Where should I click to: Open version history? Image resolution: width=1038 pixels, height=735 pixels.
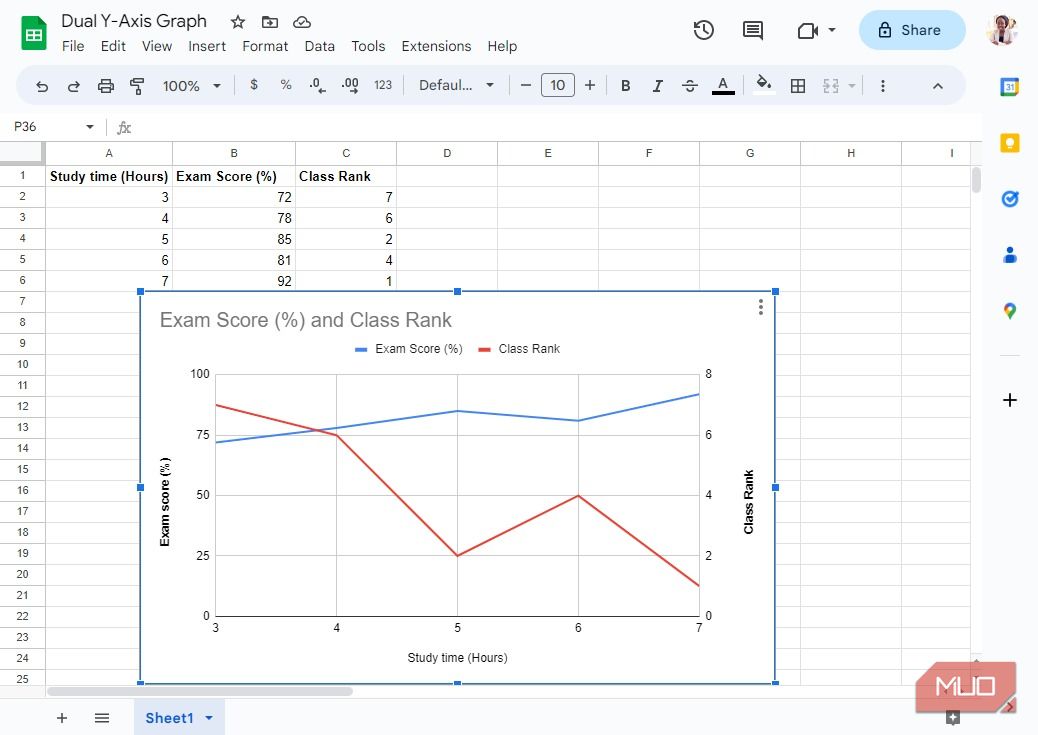coord(703,30)
